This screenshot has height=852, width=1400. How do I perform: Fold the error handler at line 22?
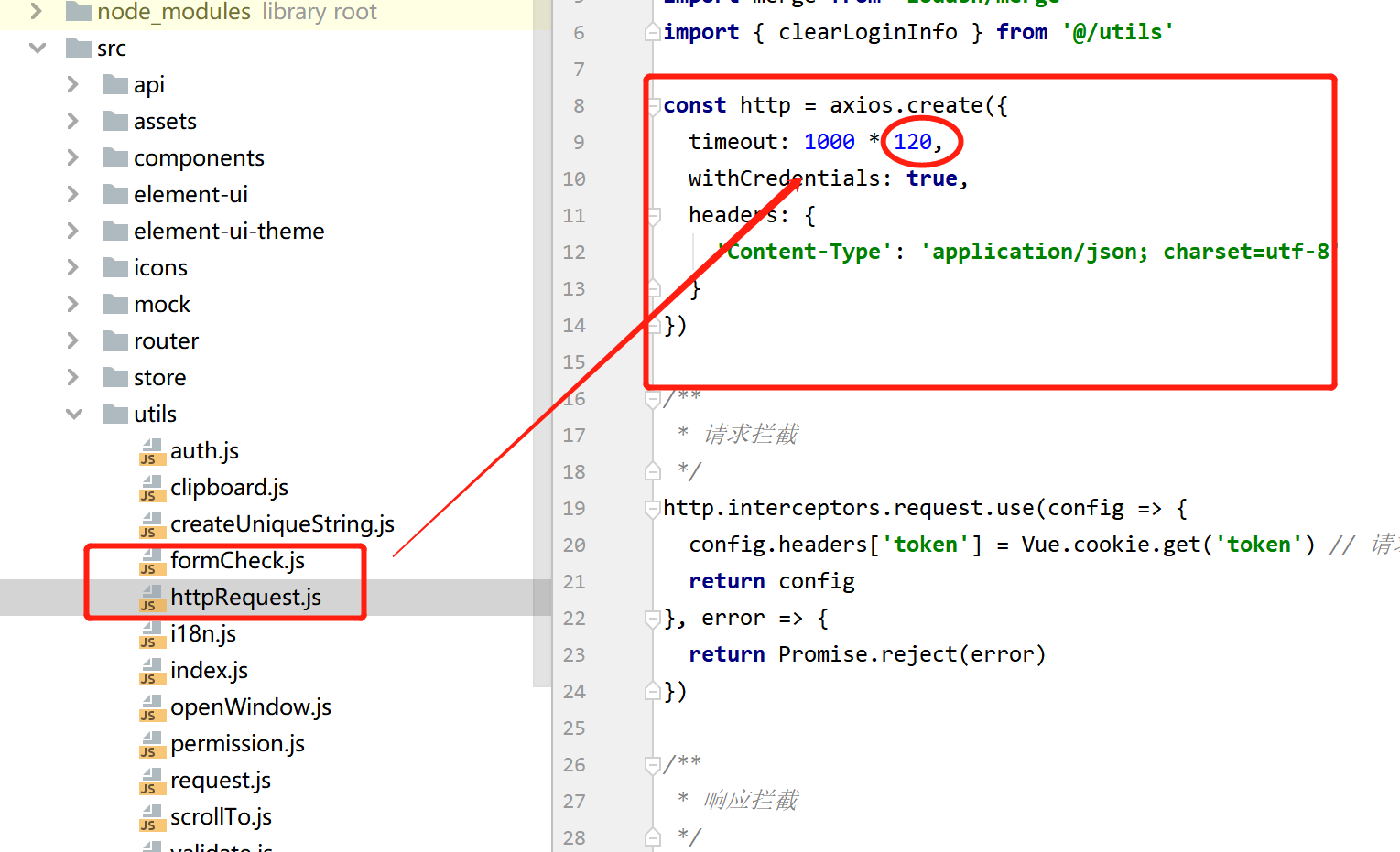coord(653,619)
